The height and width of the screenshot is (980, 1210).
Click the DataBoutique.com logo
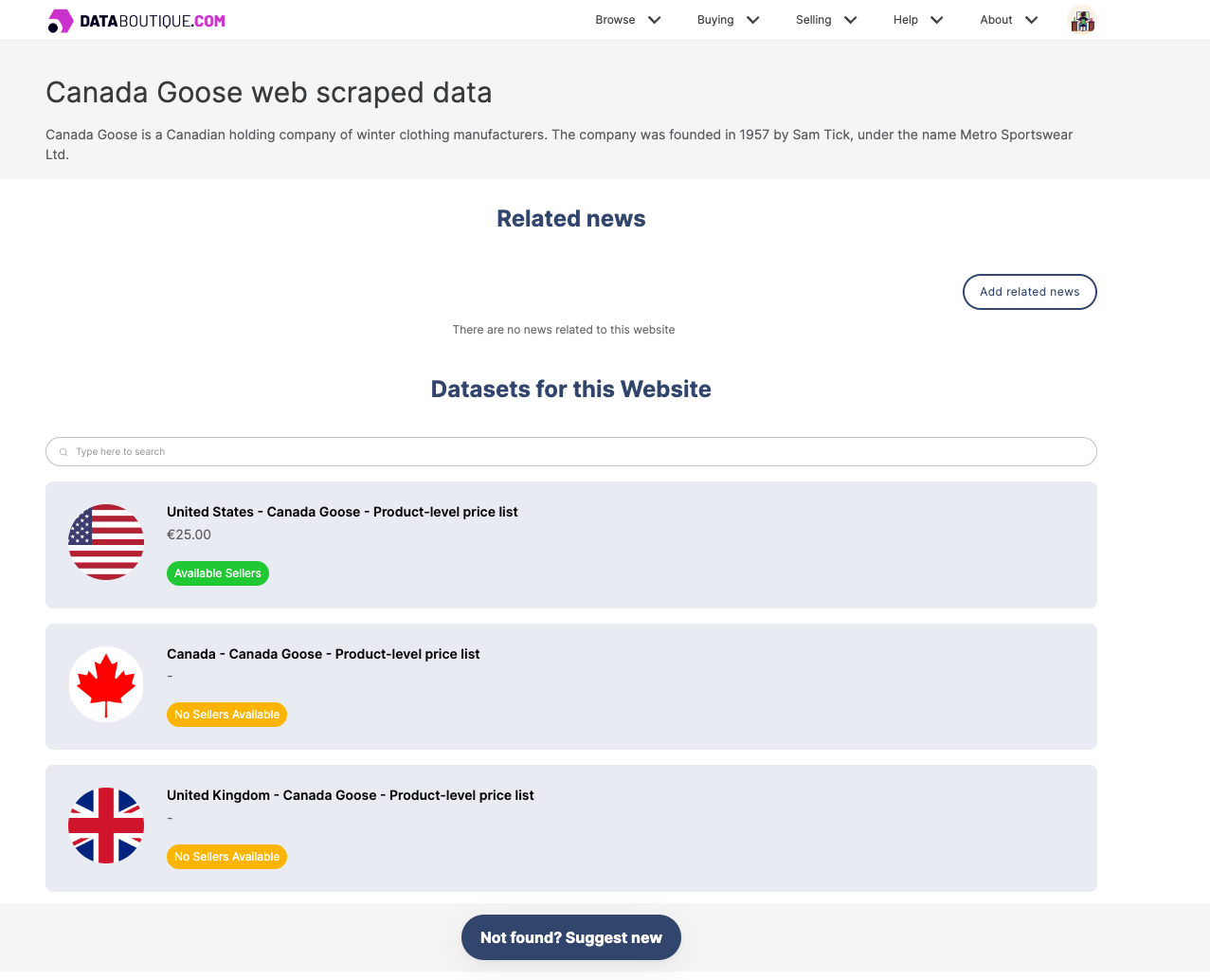136,21
